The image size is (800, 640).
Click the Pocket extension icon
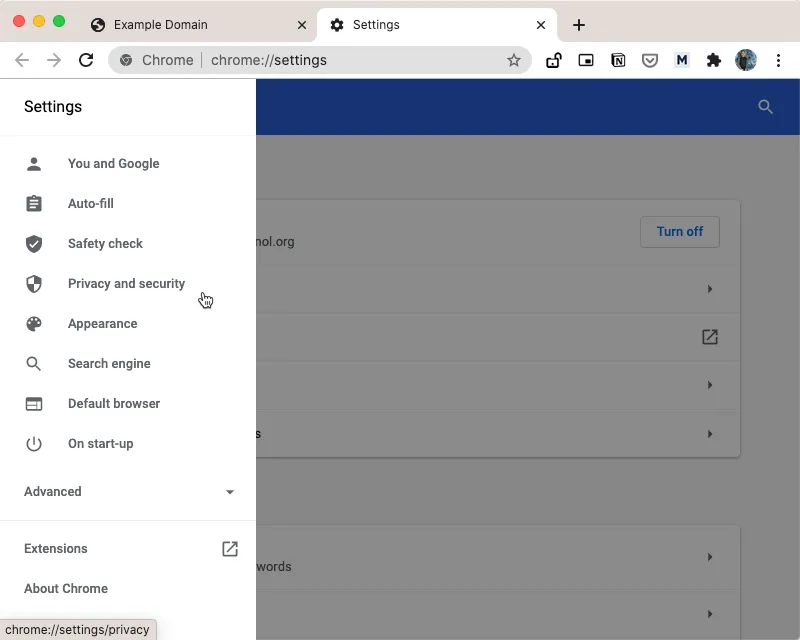coord(650,60)
